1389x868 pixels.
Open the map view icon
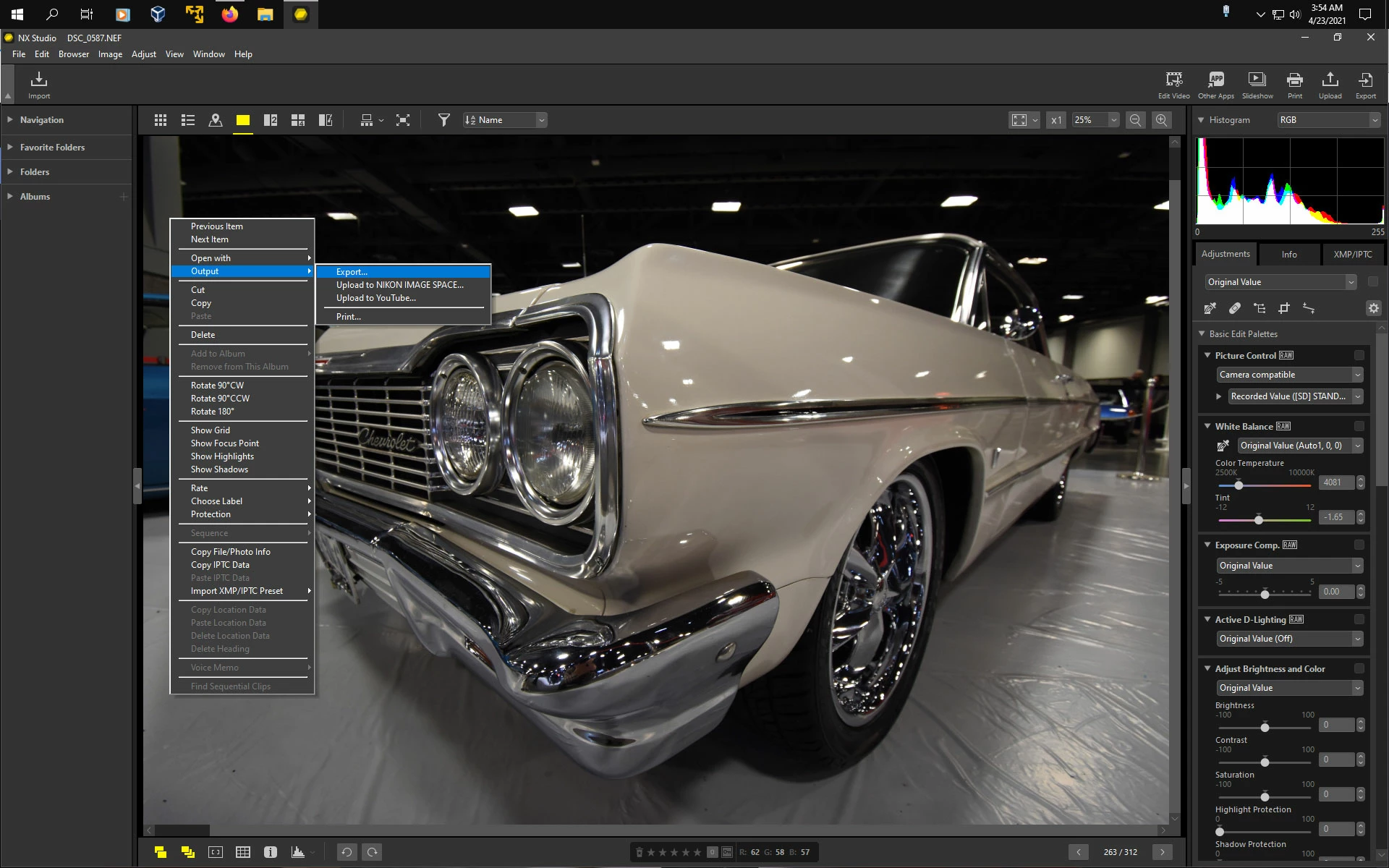click(215, 120)
